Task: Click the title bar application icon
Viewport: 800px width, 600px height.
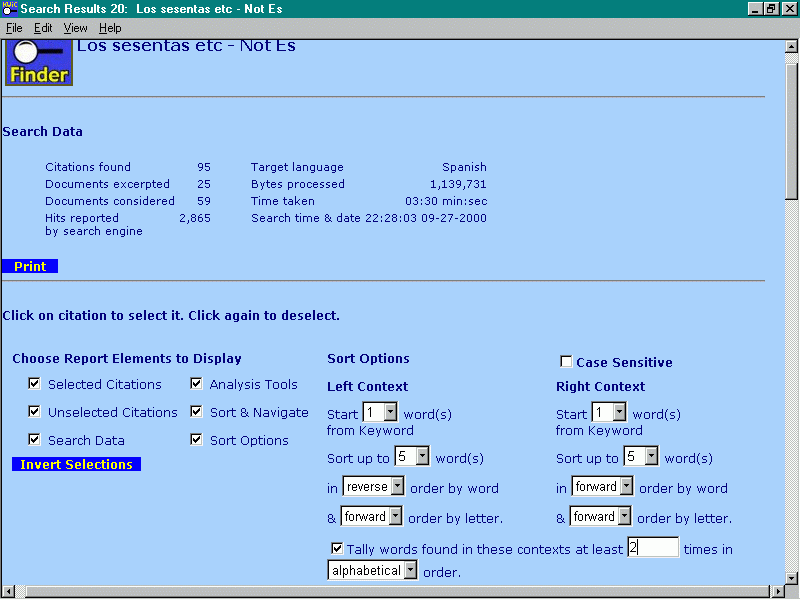Action: click(10, 9)
